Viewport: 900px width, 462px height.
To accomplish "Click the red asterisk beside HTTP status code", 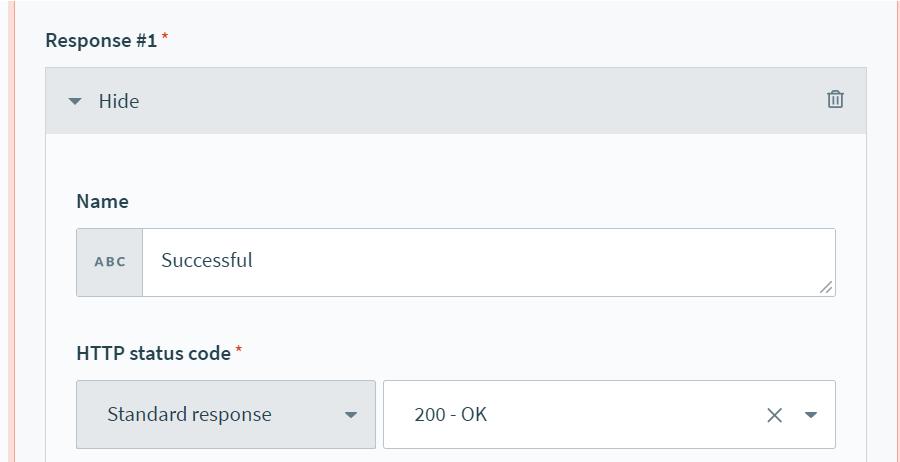I will [239, 350].
